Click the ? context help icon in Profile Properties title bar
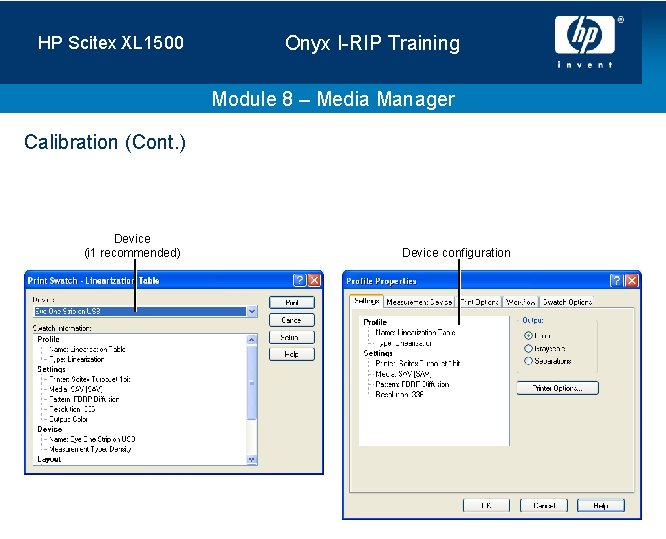The image size is (666, 539). click(616, 281)
